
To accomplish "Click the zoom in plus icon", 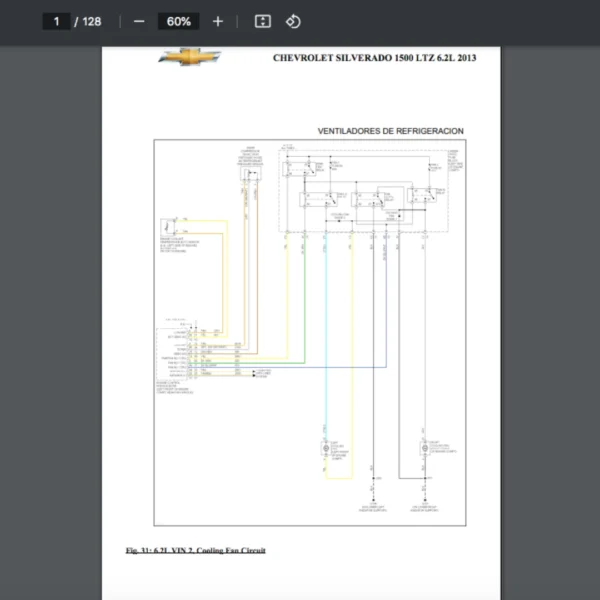I will [218, 21].
